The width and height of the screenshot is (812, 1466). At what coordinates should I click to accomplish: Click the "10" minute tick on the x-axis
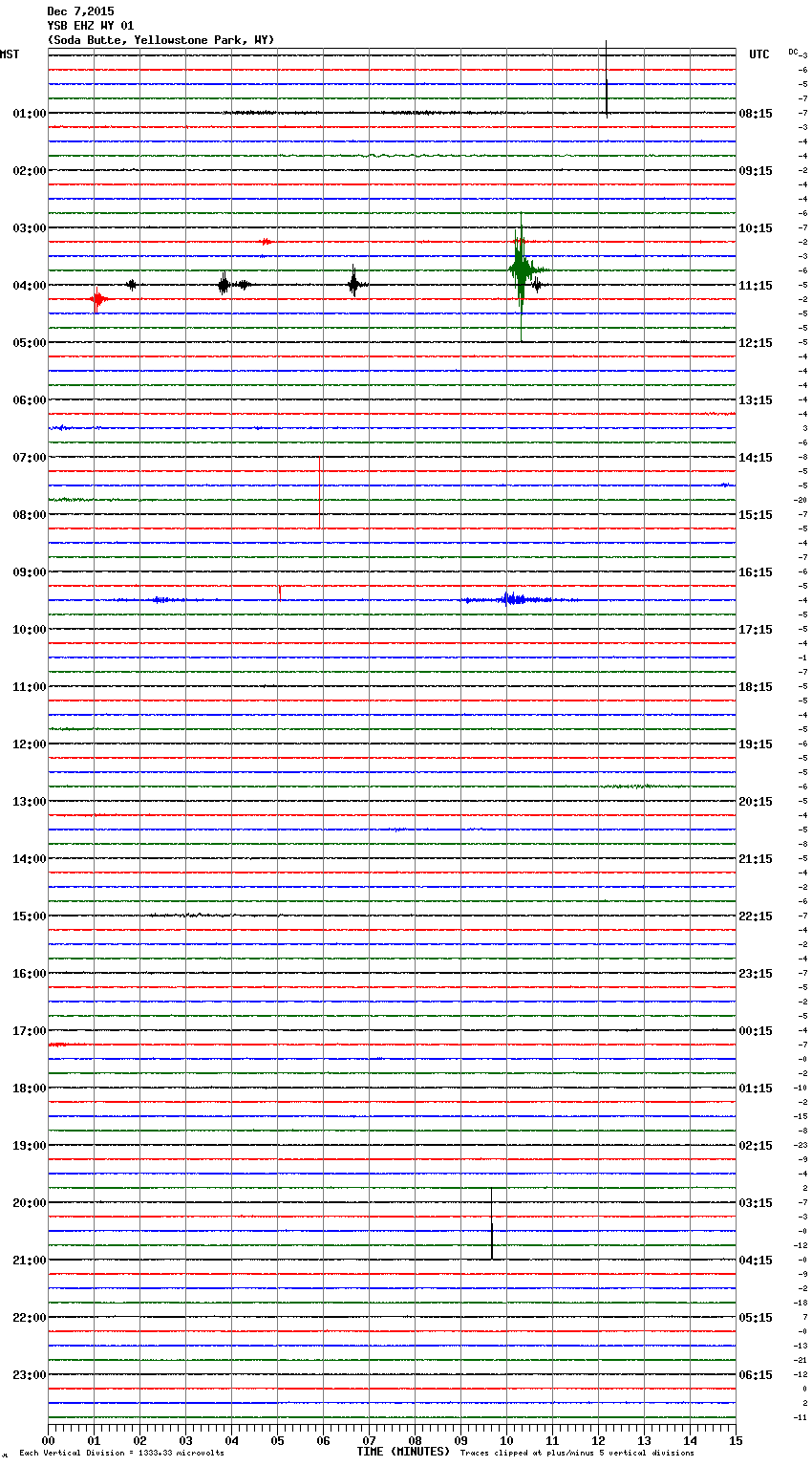506,1440
